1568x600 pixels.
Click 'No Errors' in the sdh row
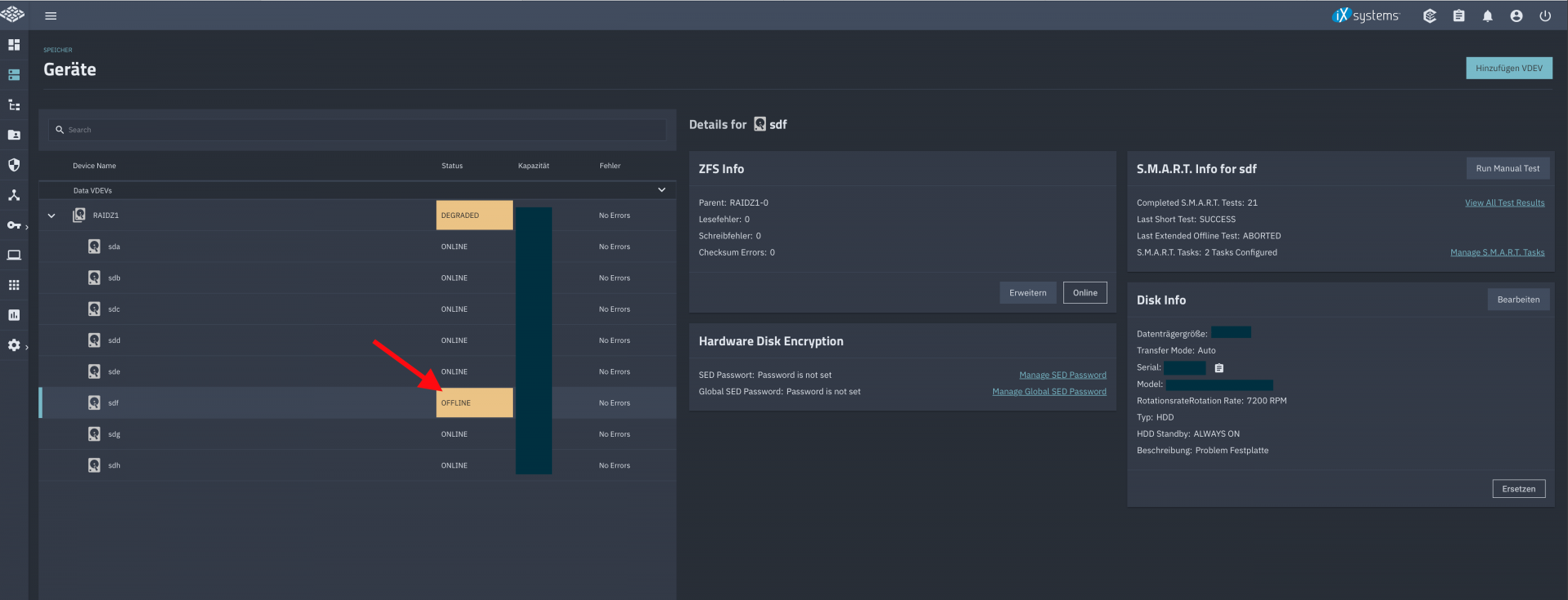[x=614, y=466]
